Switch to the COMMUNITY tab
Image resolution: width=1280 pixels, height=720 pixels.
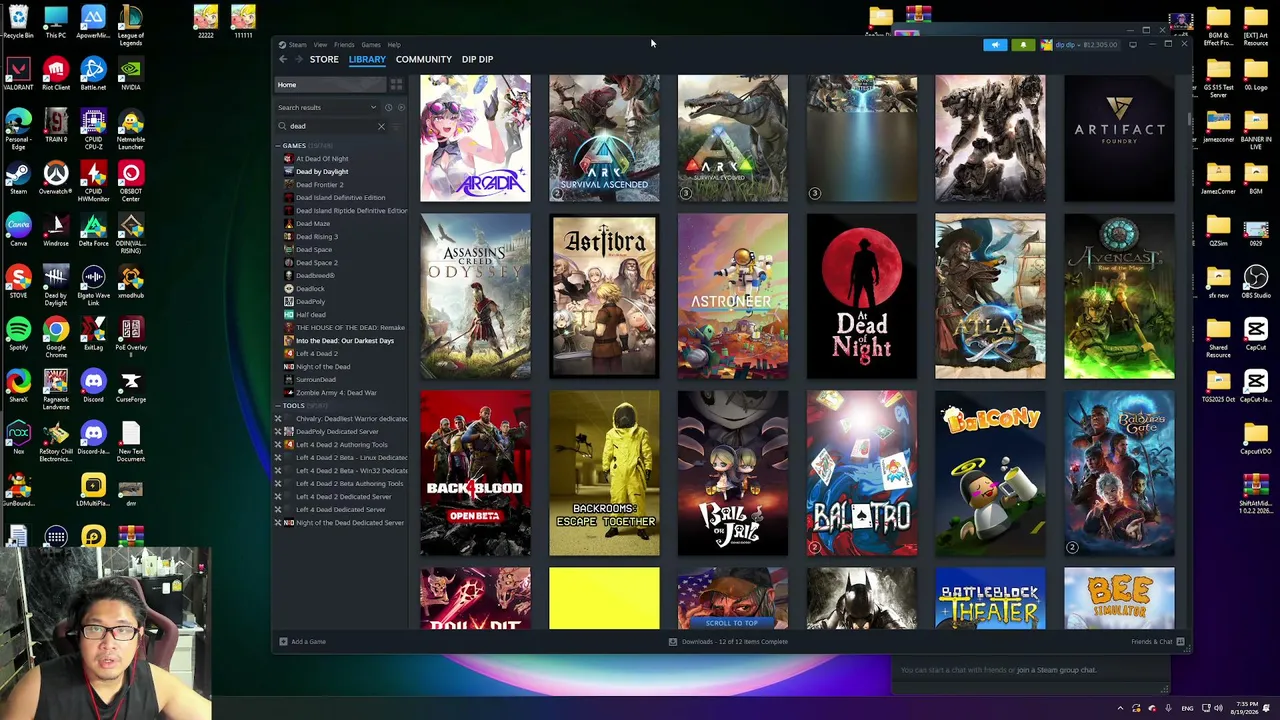click(x=424, y=59)
